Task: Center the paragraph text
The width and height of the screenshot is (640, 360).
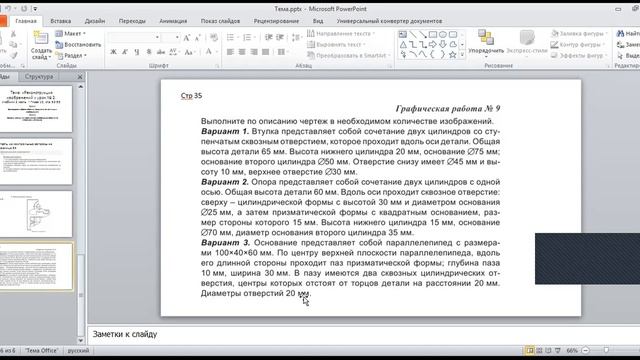Action: (242, 52)
